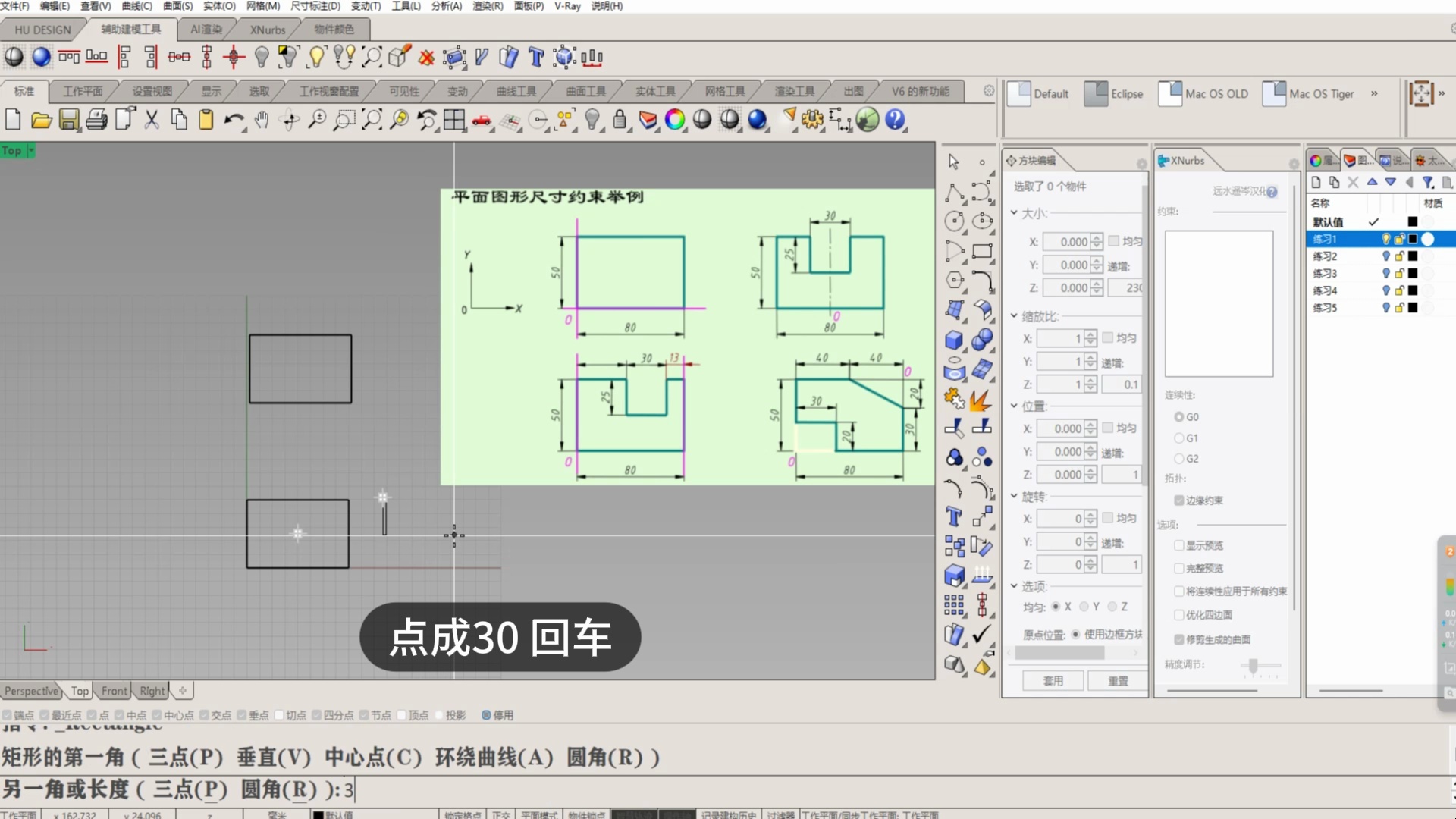This screenshot has height=819, width=1456.
Task: Select the Polygon tool in side toolbar
Action: pyautogui.click(x=954, y=280)
